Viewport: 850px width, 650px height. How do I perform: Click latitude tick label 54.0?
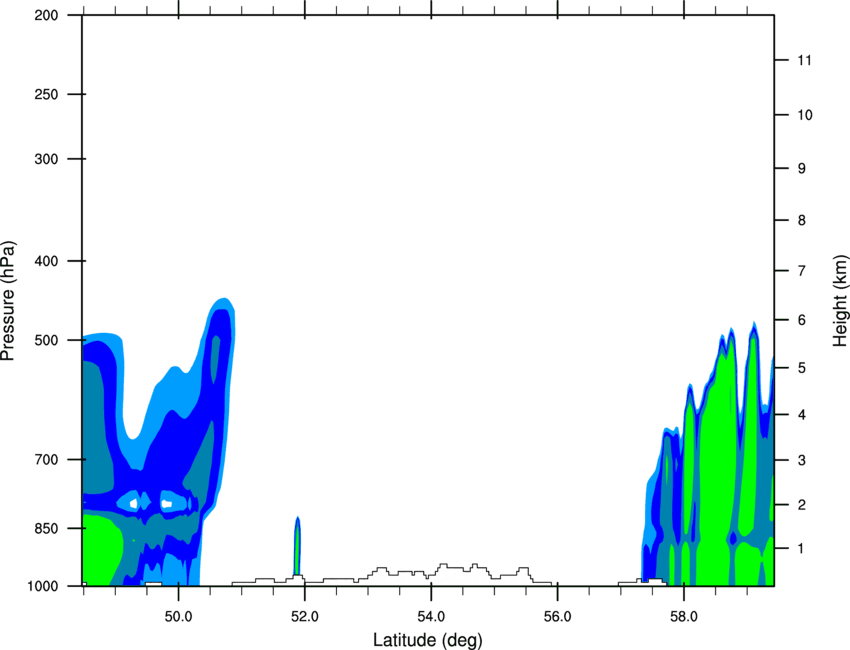431,617
